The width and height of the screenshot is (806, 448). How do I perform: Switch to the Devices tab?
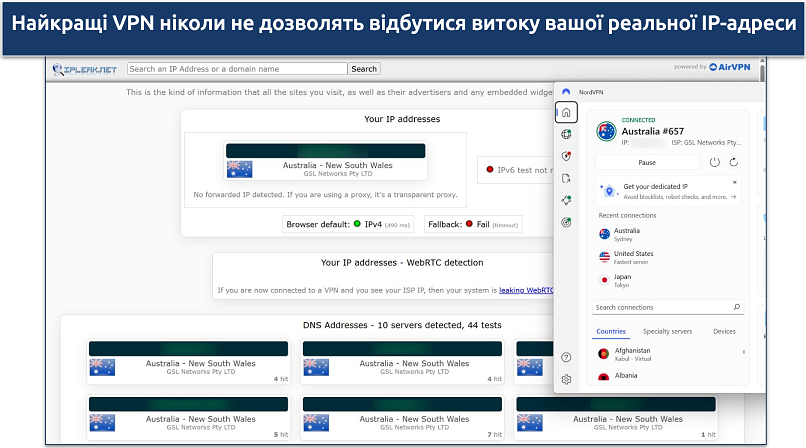[x=724, y=331]
